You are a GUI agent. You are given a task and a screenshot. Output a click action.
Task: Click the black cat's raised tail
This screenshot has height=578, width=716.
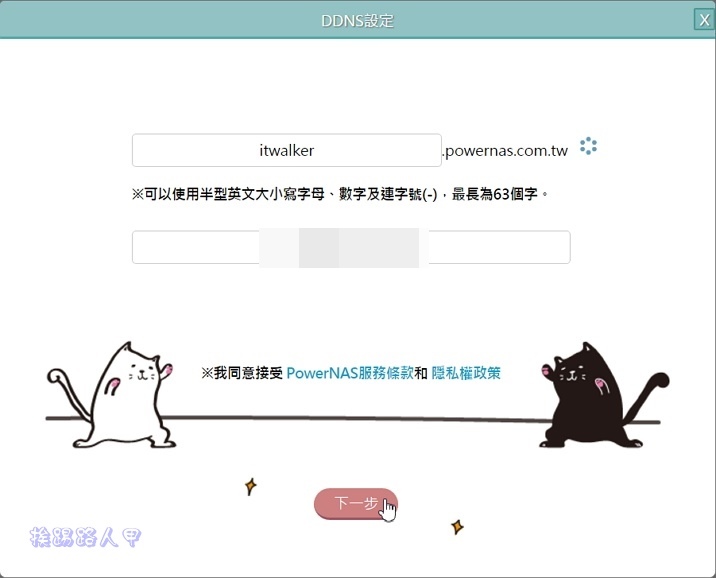[x=646, y=396]
